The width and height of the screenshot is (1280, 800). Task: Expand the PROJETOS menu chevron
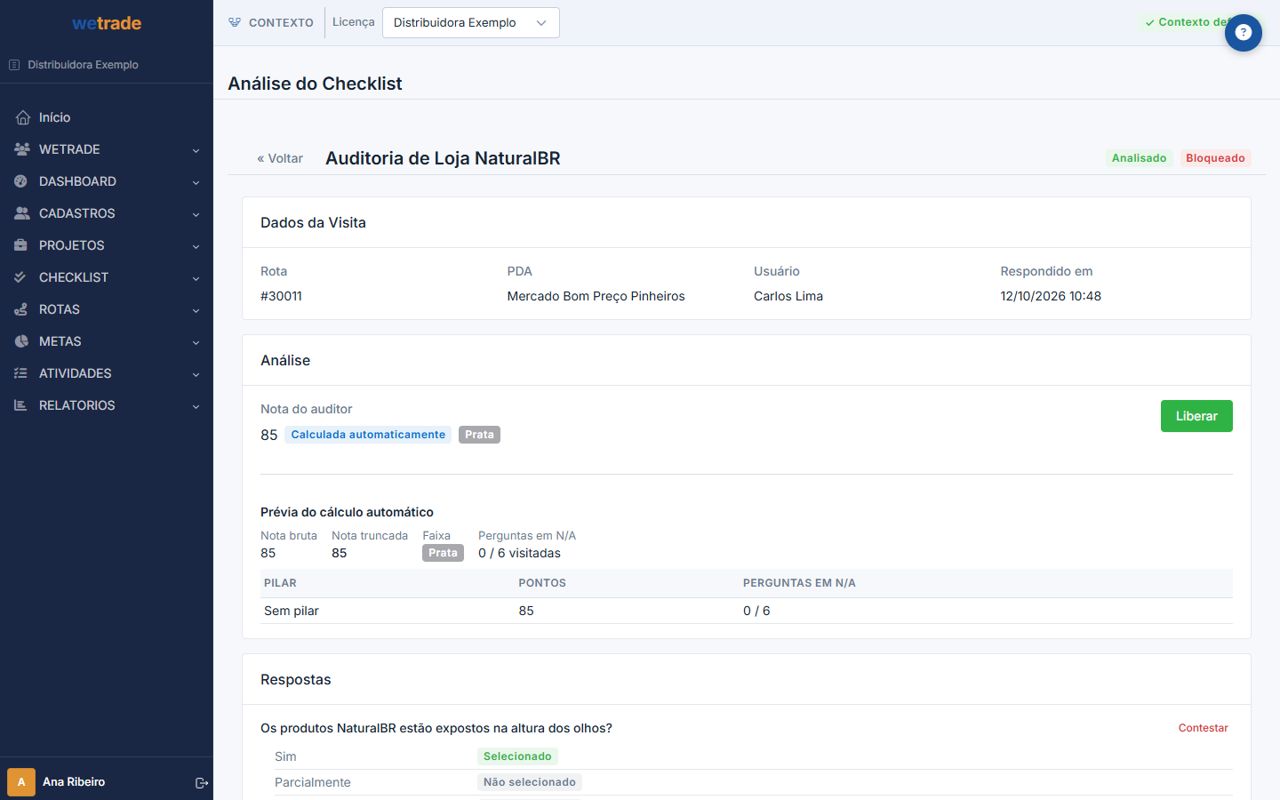(x=196, y=247)
